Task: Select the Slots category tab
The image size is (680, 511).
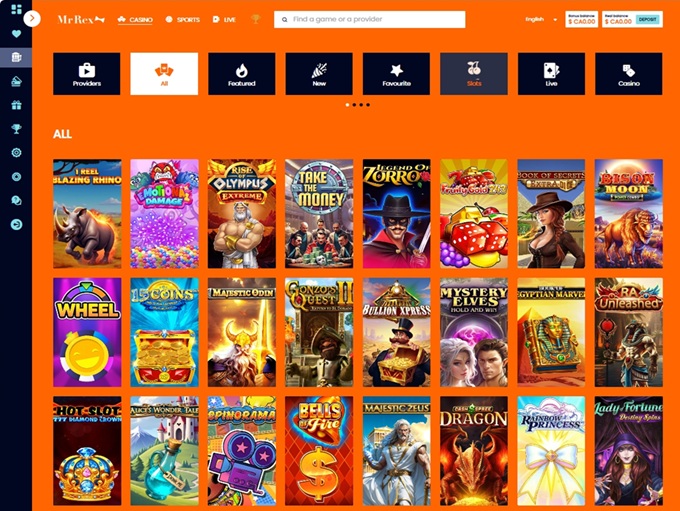Action: click(474, 74)
